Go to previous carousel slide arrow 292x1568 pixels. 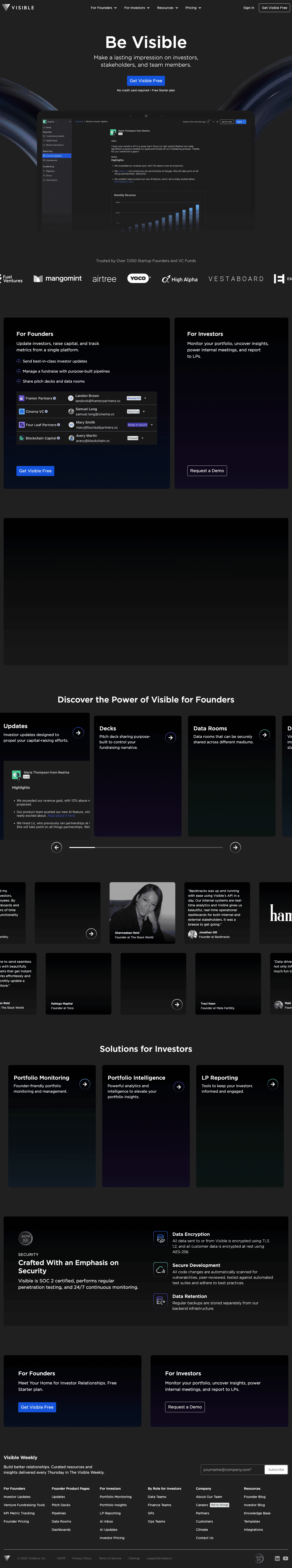[57, 847]
